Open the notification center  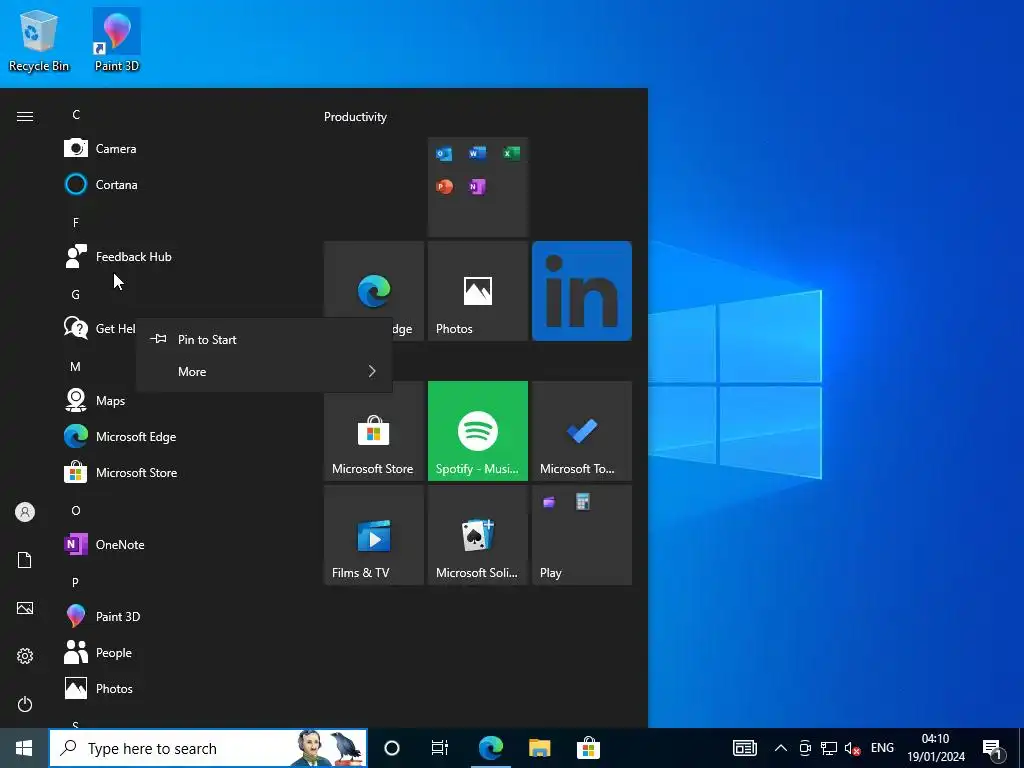point(993,748)
